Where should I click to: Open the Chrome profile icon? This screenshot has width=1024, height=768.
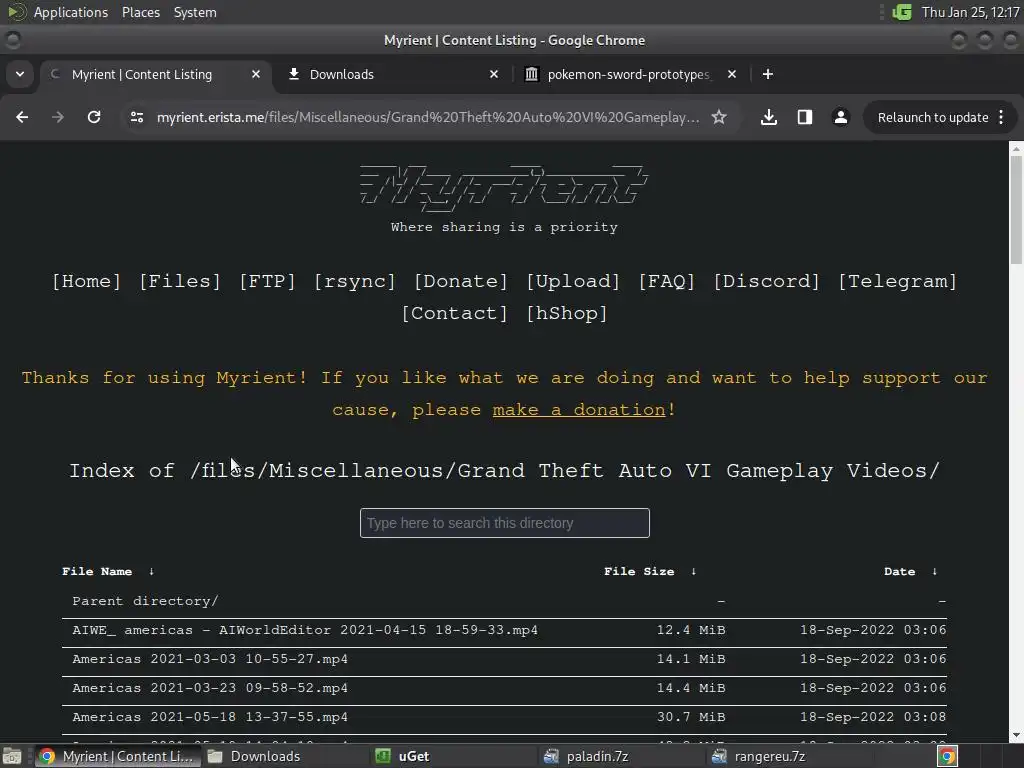840,117
